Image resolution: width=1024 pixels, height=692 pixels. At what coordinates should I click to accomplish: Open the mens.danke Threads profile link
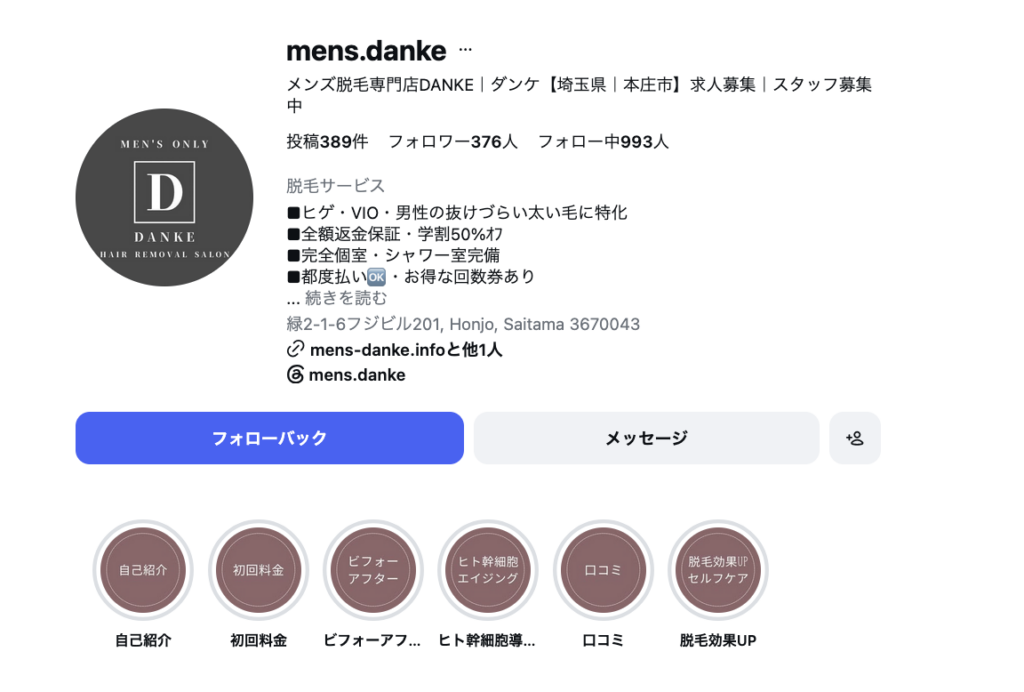(357, 375)
